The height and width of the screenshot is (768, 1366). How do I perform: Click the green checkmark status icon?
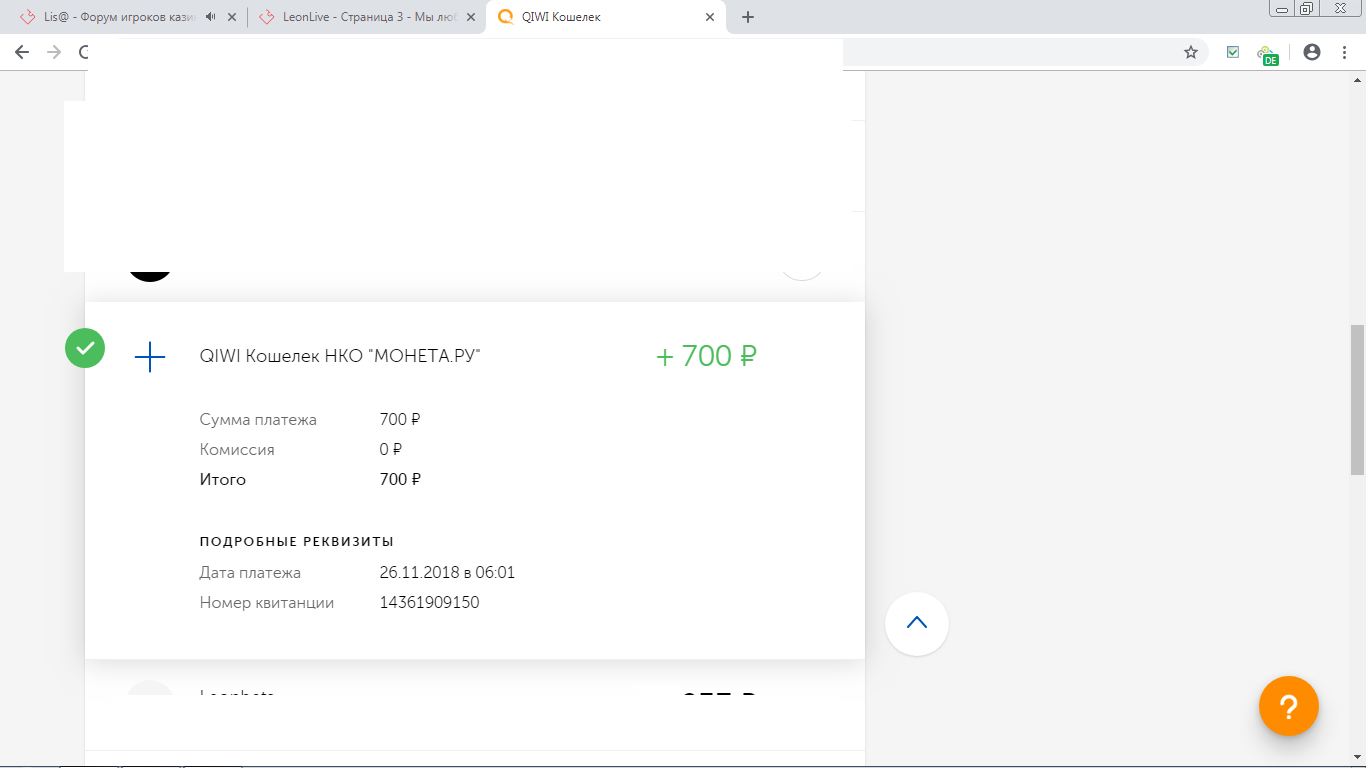pyautogui.click(x=85, y=348)
